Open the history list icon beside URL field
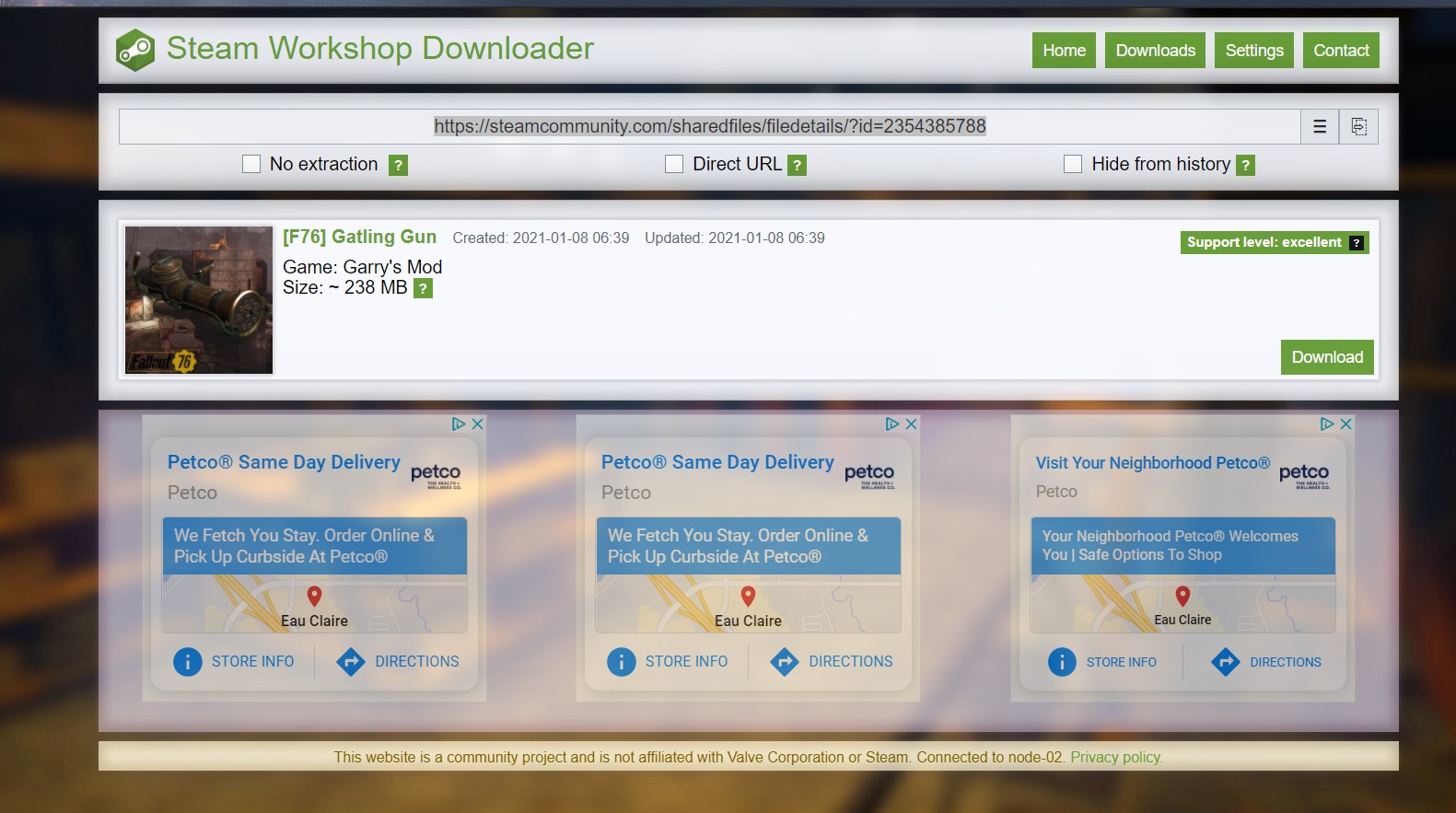The width and height of the screenshot is (1456, 813). click(x=1320, y=126)
